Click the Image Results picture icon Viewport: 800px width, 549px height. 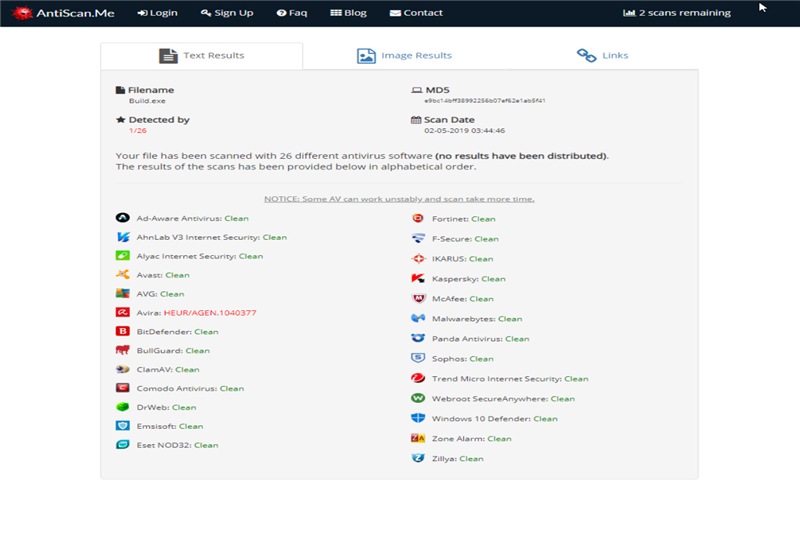click(x=366, y=56)
